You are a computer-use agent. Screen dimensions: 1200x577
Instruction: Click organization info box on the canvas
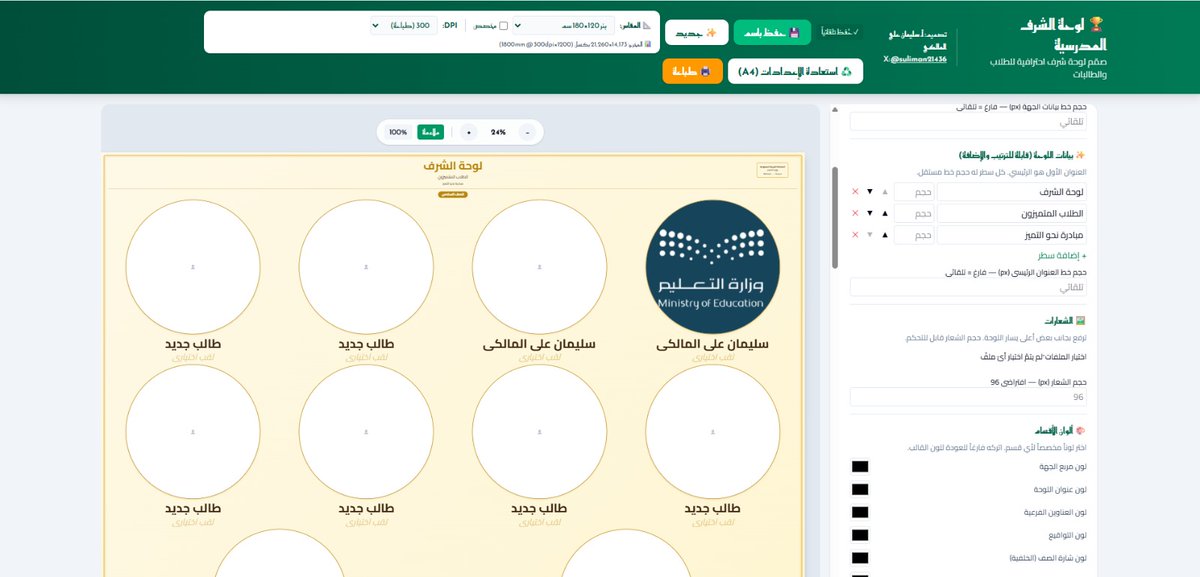point(772,170)
